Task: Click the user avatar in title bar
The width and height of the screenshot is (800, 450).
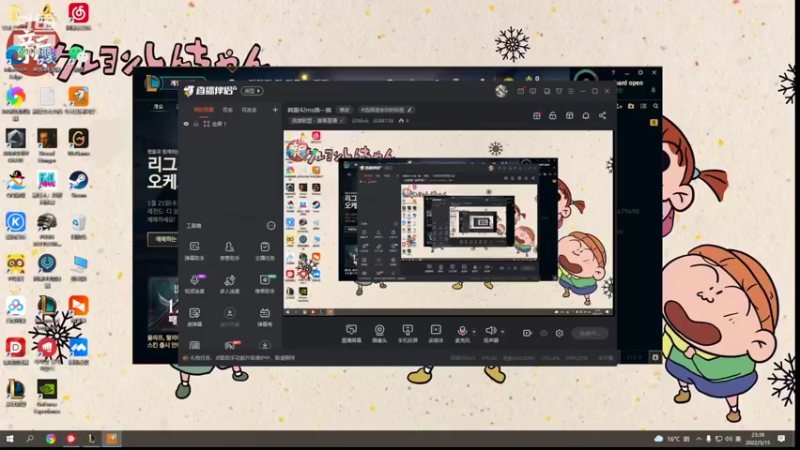Action: tap(501, 91)
